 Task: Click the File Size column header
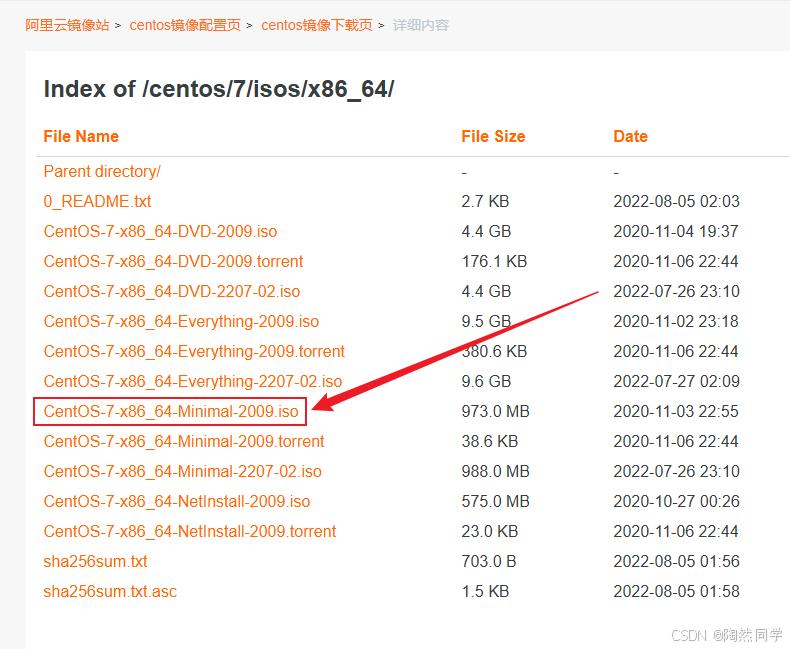click(493, 137)
